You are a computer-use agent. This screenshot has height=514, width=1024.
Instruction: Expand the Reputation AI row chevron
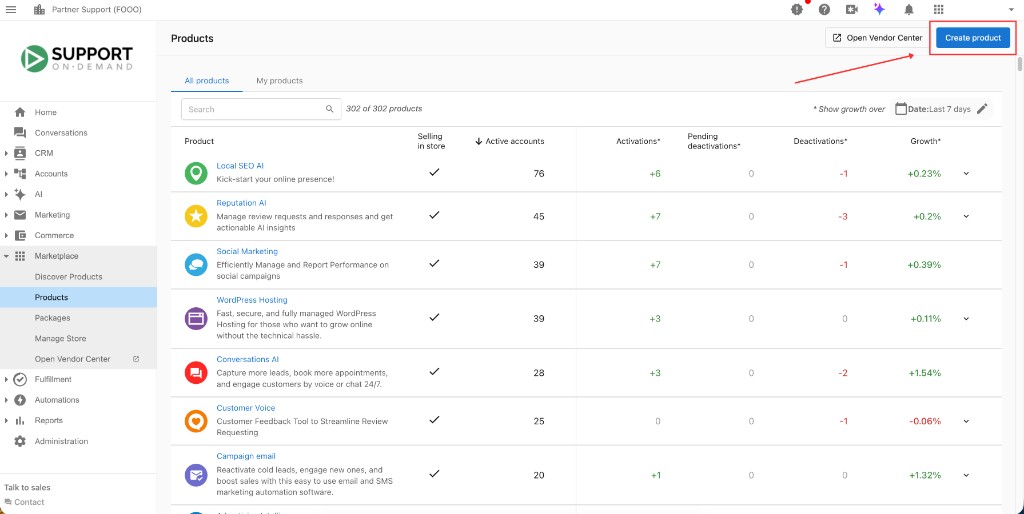[967, 216]
